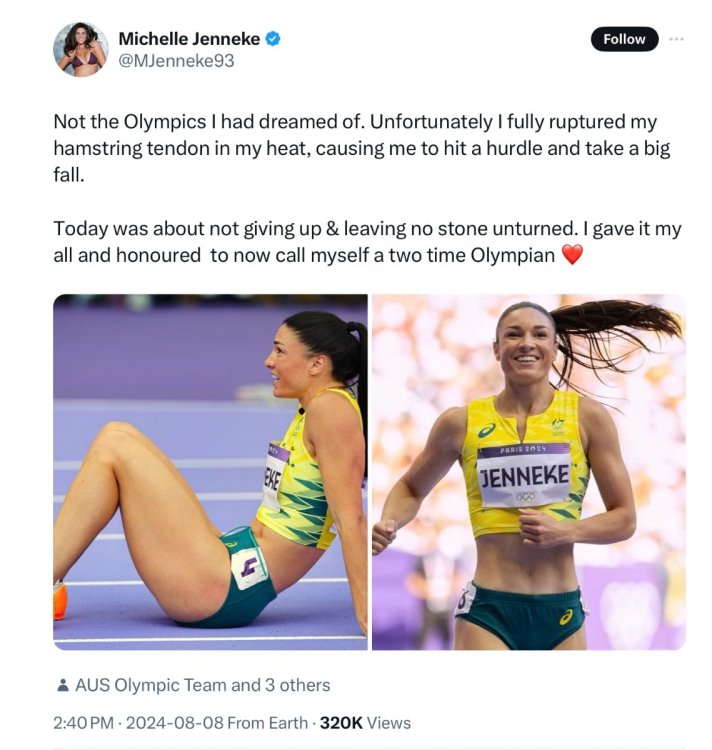Click the JENNEKE name bib in photo
Image resolution: width=712 pixels, height=750 pixels.
(x=524, y=474)
